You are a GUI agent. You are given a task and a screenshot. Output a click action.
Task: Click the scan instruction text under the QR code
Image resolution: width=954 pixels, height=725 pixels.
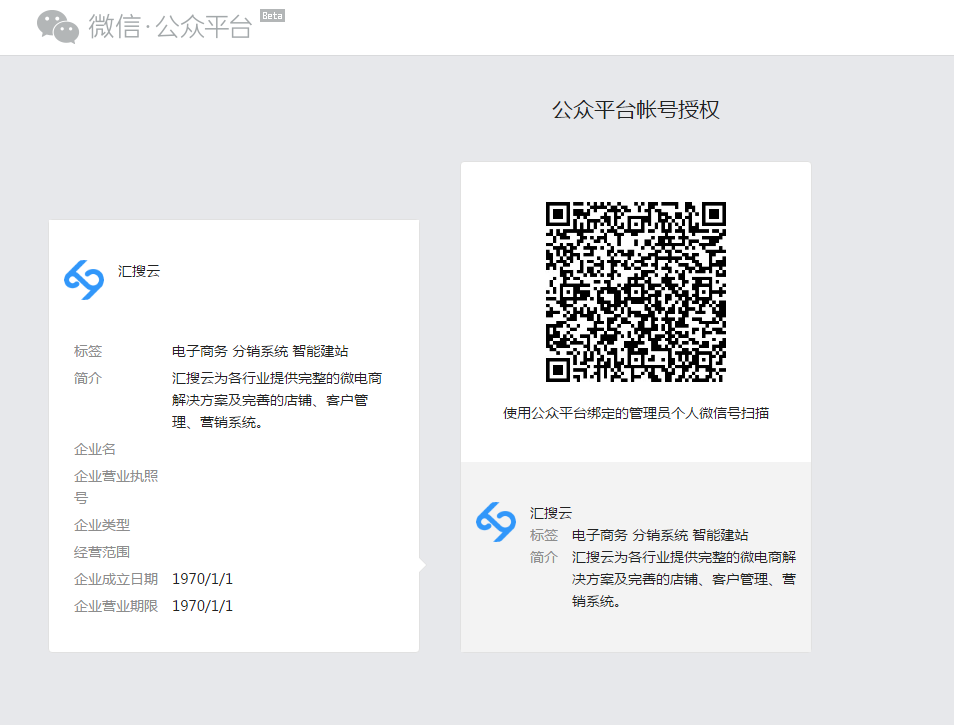point(635,413)
